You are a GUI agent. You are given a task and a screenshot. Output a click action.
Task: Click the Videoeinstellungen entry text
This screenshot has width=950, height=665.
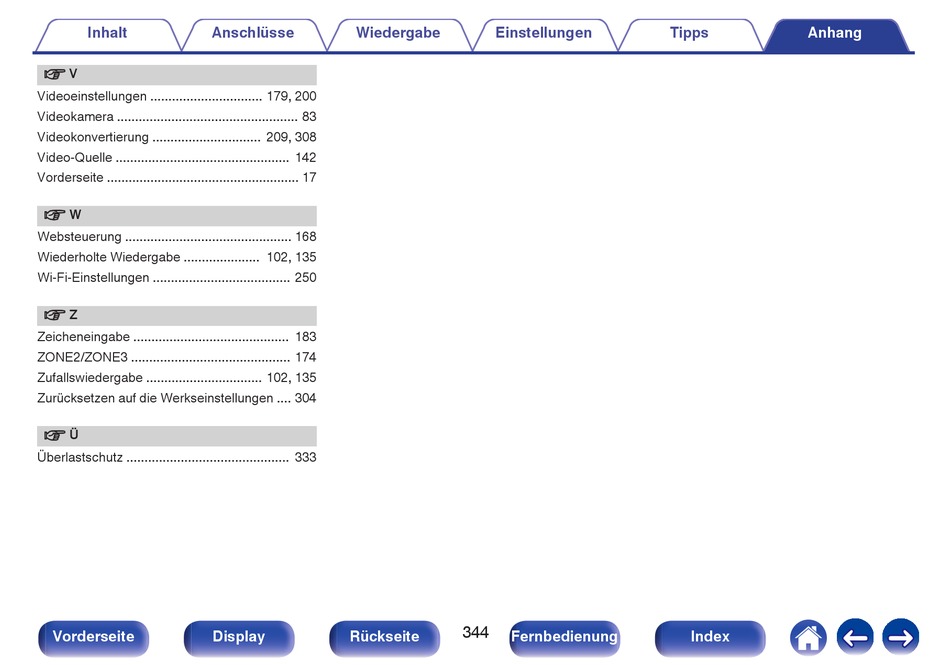[x=91, y=96]
